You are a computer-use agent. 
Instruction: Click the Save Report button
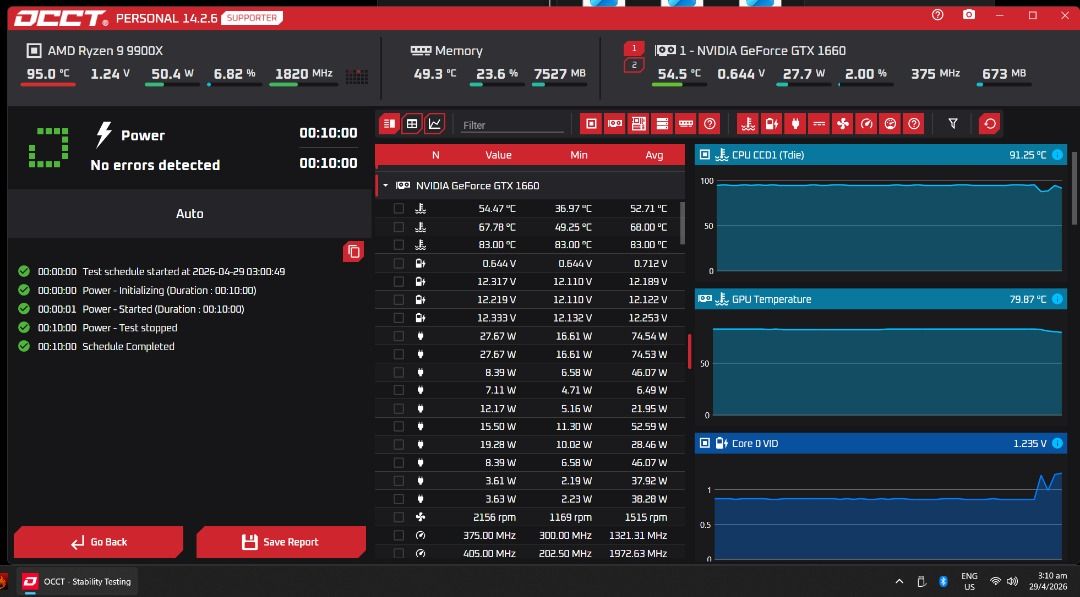click(x=281, y=542)
